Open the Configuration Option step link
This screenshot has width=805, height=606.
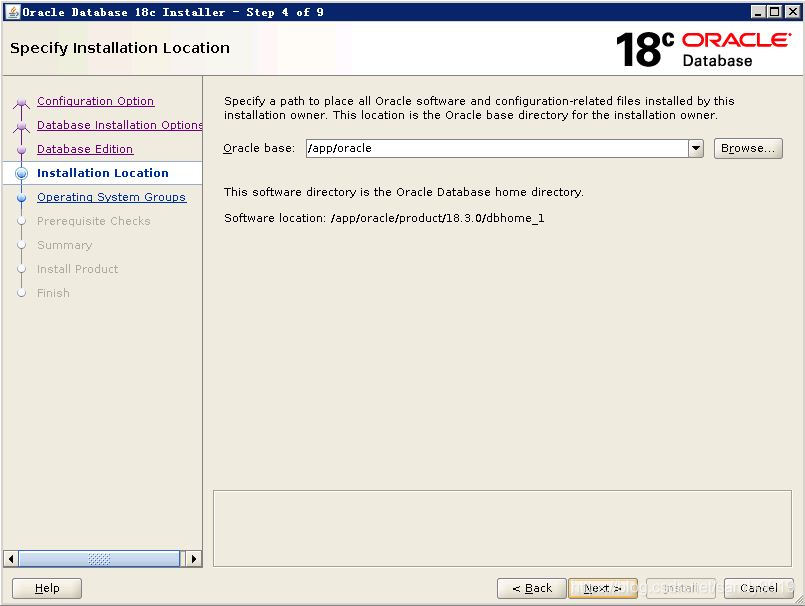(x=95, y=101)
